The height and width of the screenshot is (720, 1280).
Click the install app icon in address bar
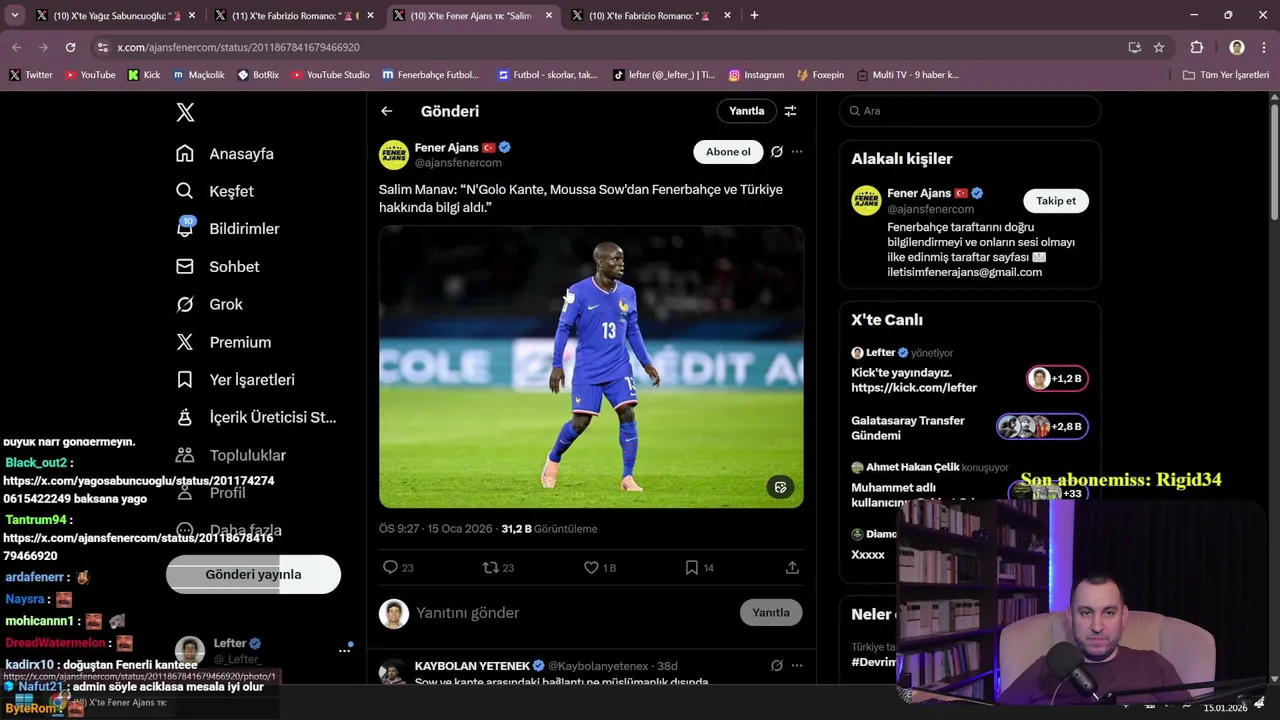[x=1135, y=47]
